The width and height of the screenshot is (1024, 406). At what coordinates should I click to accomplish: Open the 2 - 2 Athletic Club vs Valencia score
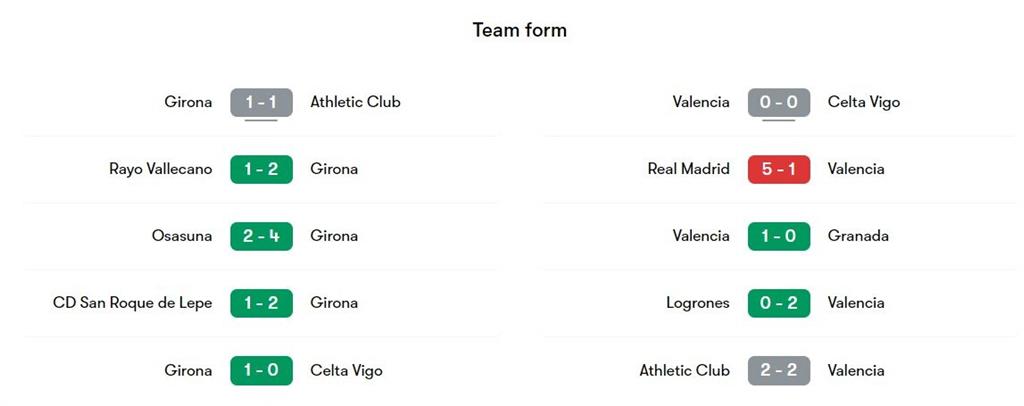click(x=778, y=370)
